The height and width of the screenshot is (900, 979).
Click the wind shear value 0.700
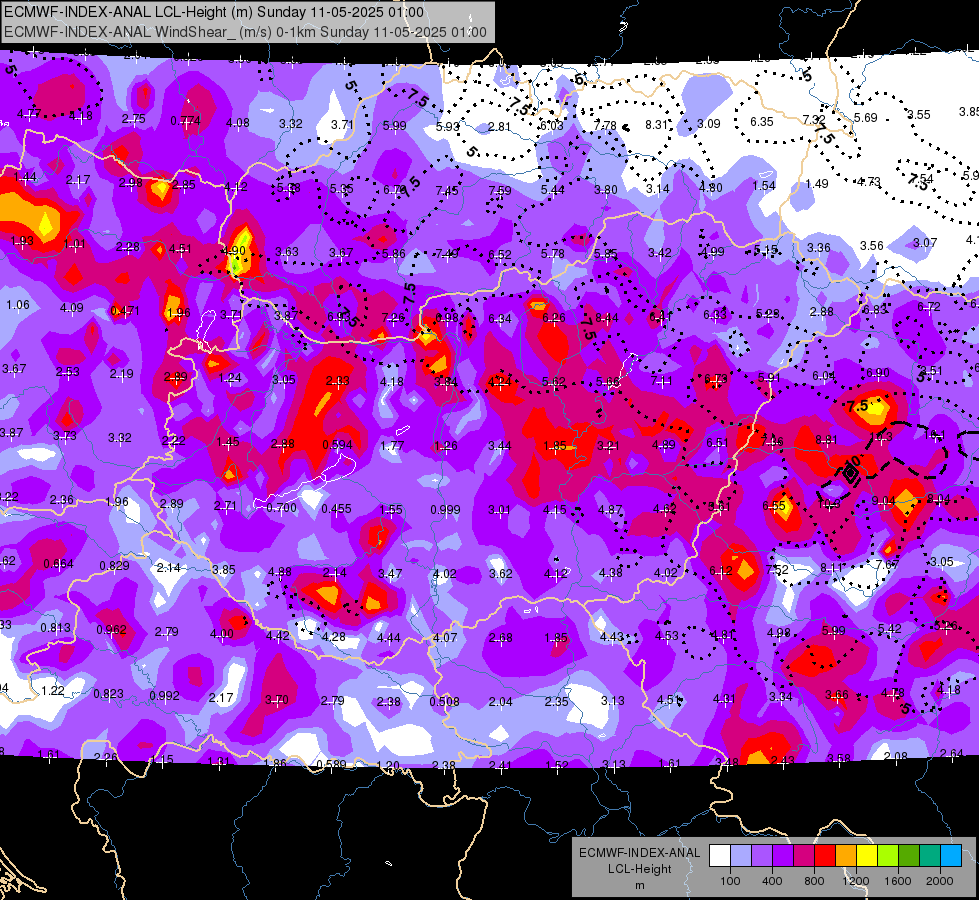282,508
